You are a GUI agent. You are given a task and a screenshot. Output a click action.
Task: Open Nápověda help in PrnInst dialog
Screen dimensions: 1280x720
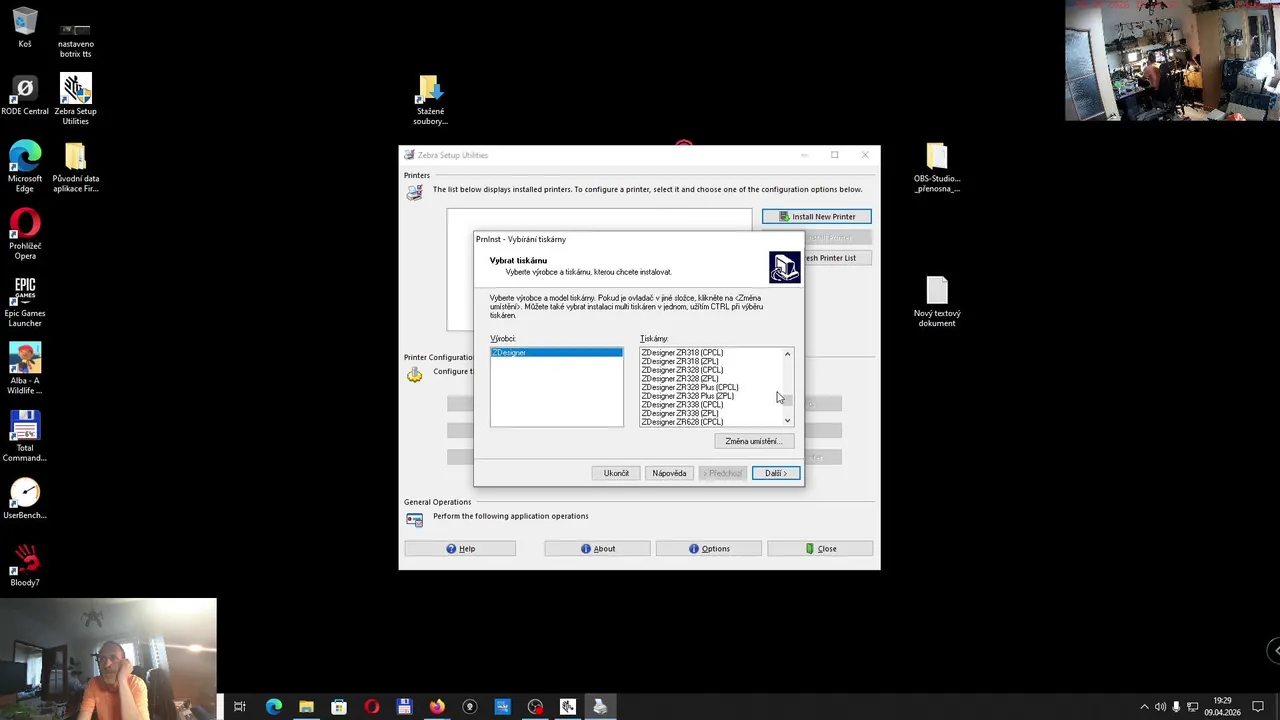669,473
